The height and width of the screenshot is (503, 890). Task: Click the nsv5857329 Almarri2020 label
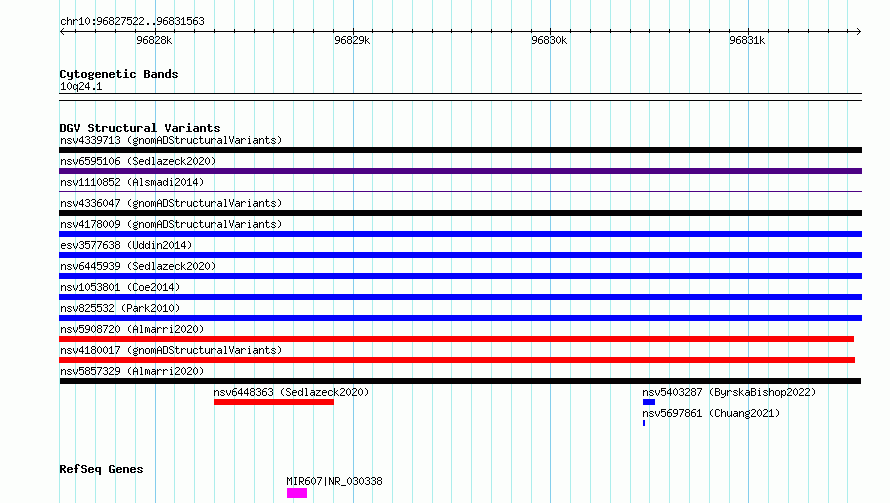point(132,371)
